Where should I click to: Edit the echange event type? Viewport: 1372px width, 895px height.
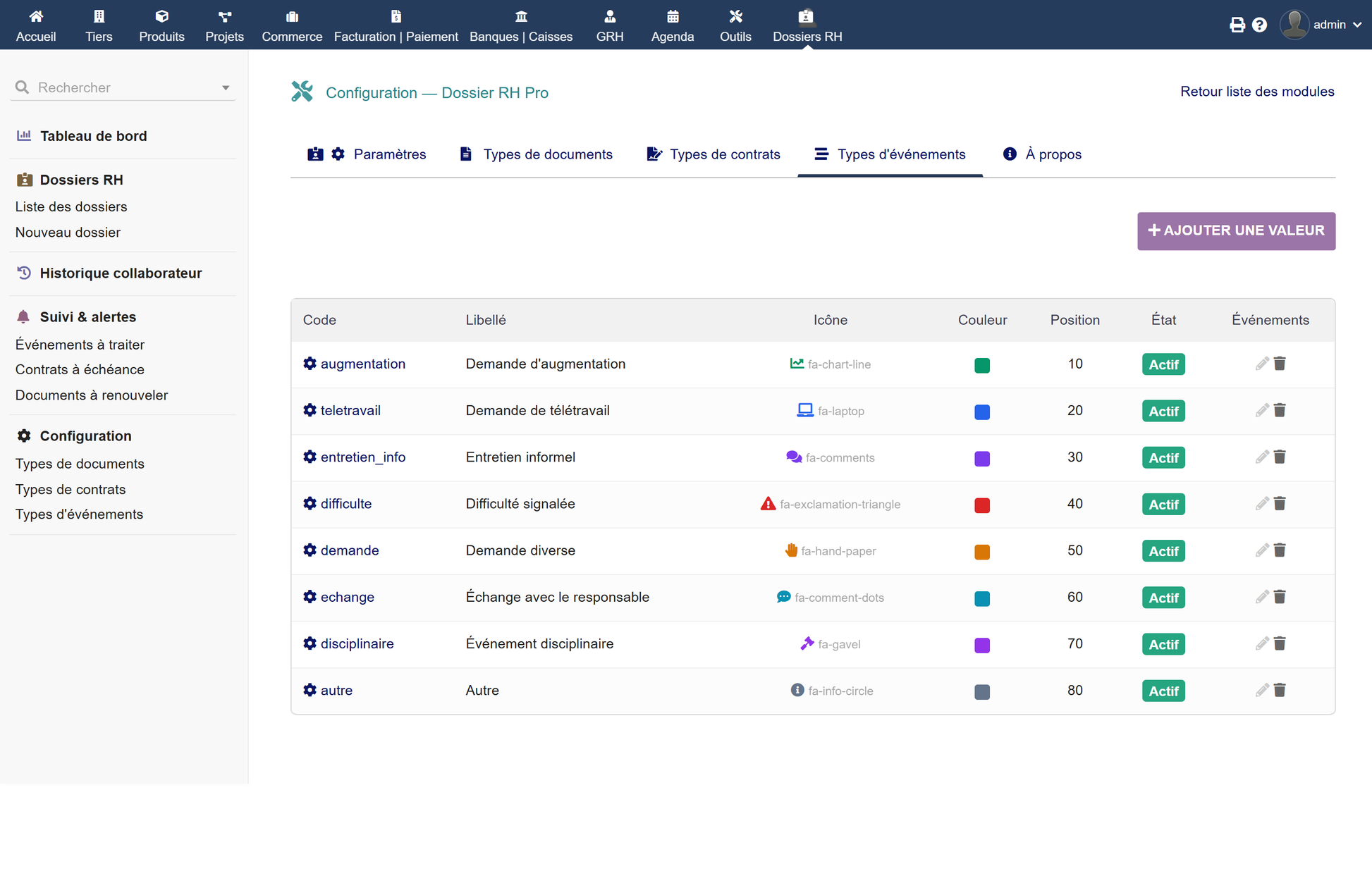coord(1262,597)
